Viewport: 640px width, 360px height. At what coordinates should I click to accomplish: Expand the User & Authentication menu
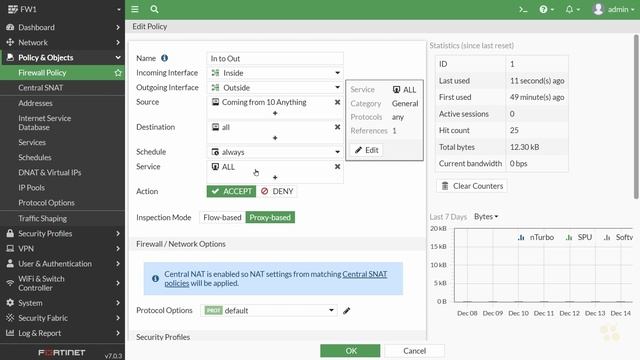coord(62,264)
